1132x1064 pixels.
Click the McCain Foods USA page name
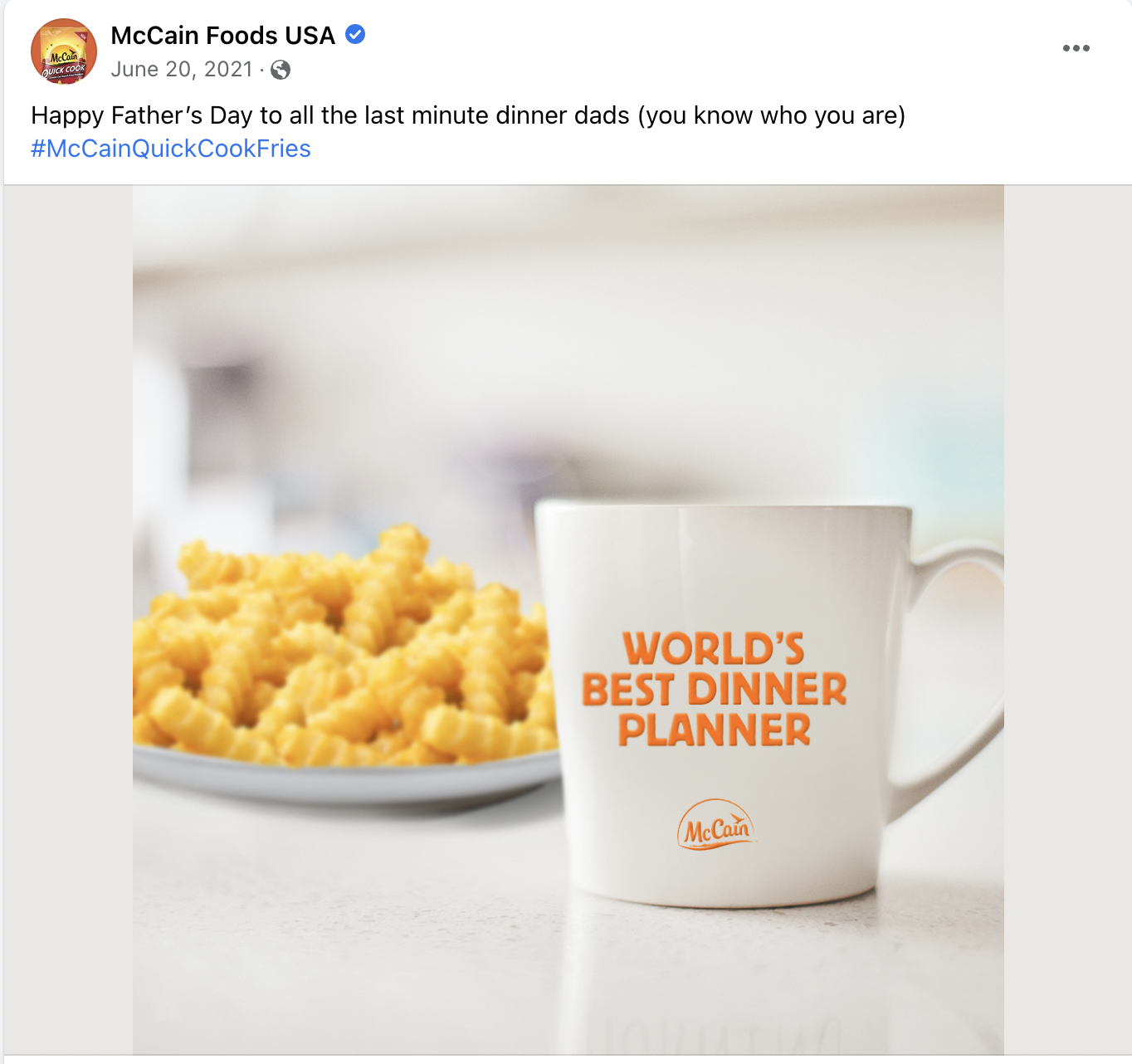(222, 36)
